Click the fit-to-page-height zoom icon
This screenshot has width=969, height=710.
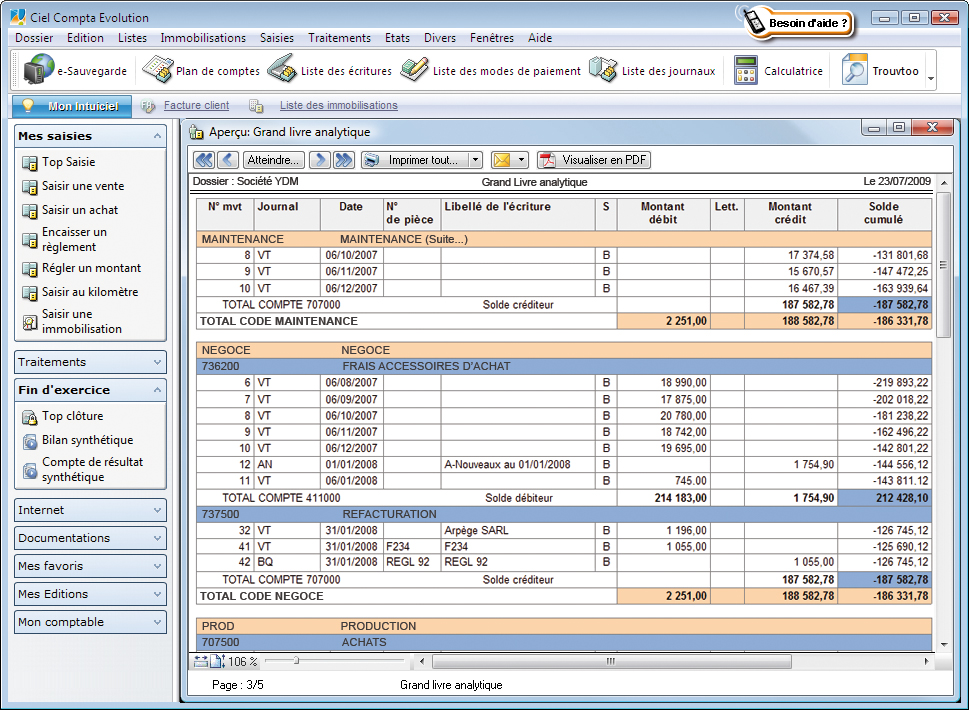pos(216,661)
